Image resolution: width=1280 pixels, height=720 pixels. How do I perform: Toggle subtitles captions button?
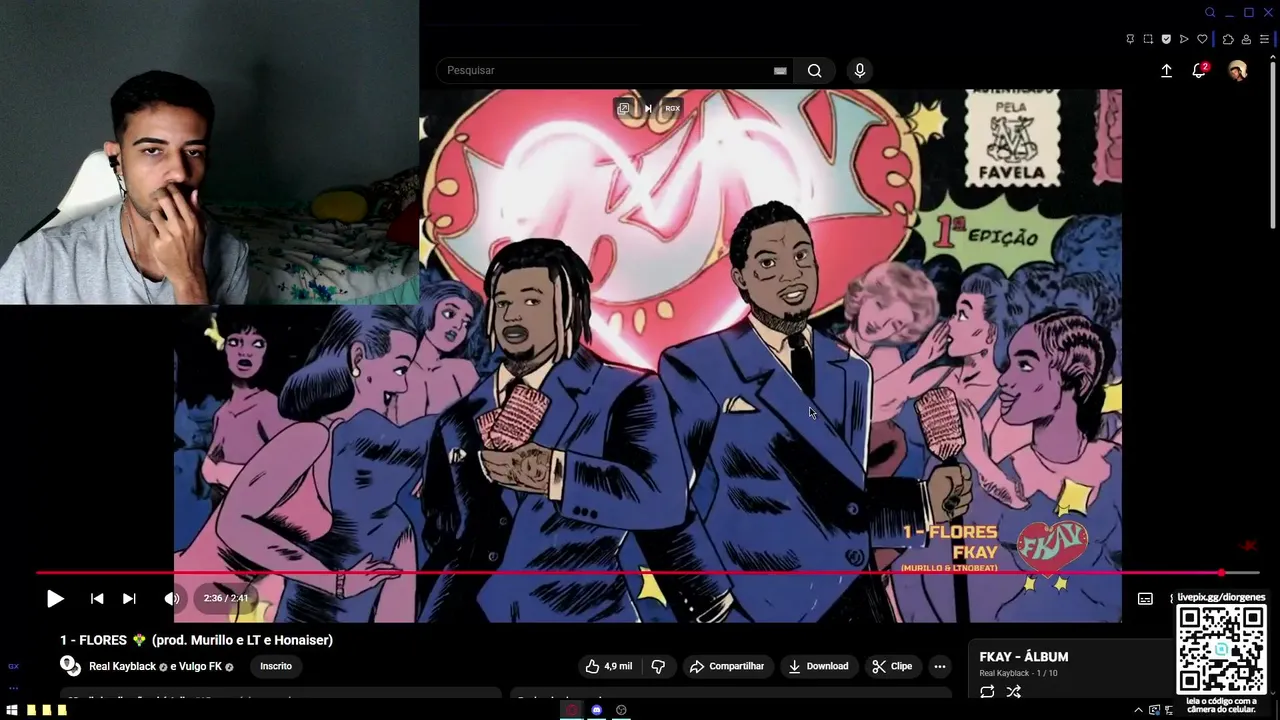click(x=1145, y=599)
